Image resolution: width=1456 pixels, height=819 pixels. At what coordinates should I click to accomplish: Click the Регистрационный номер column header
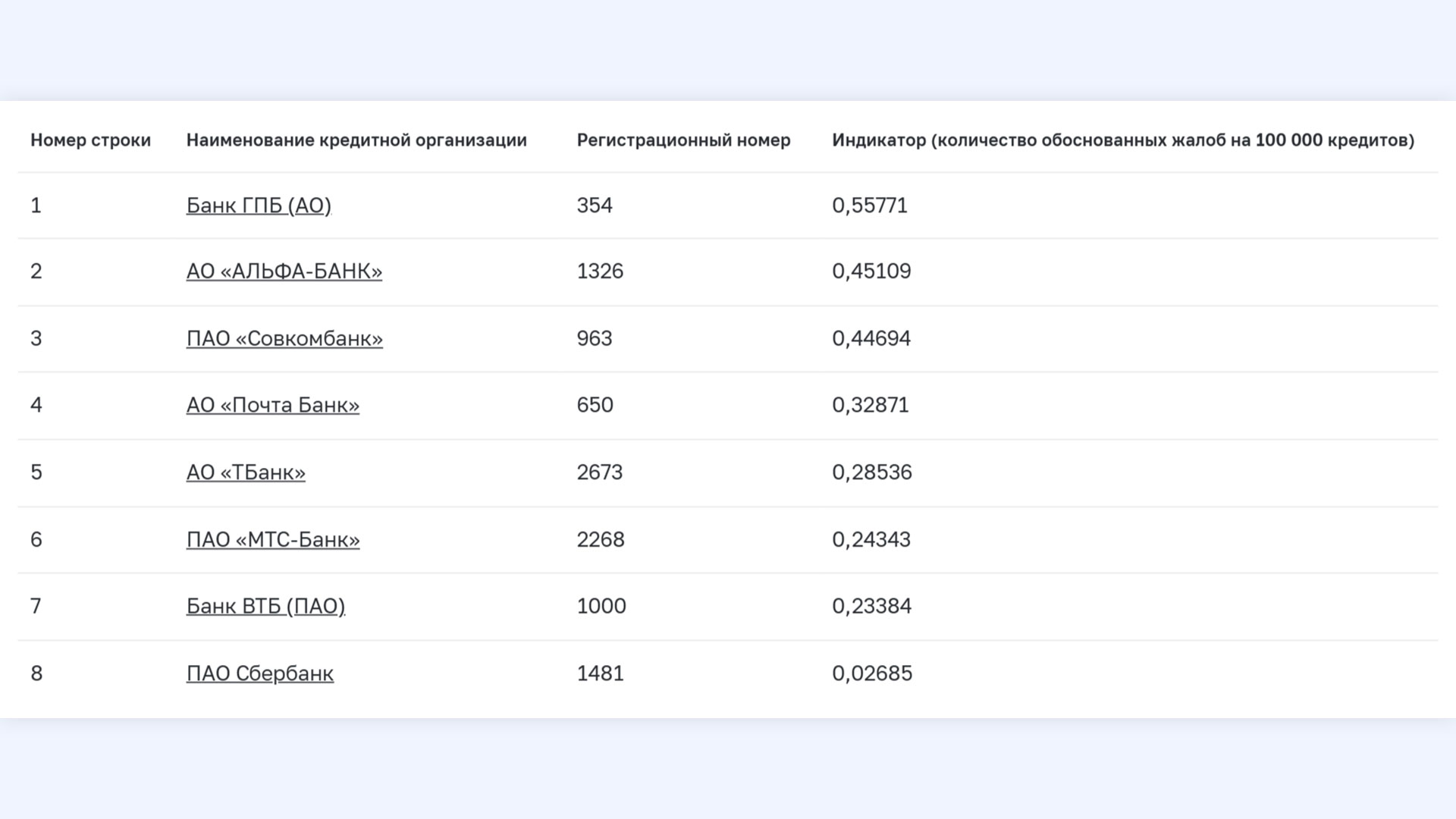(683, 140)
